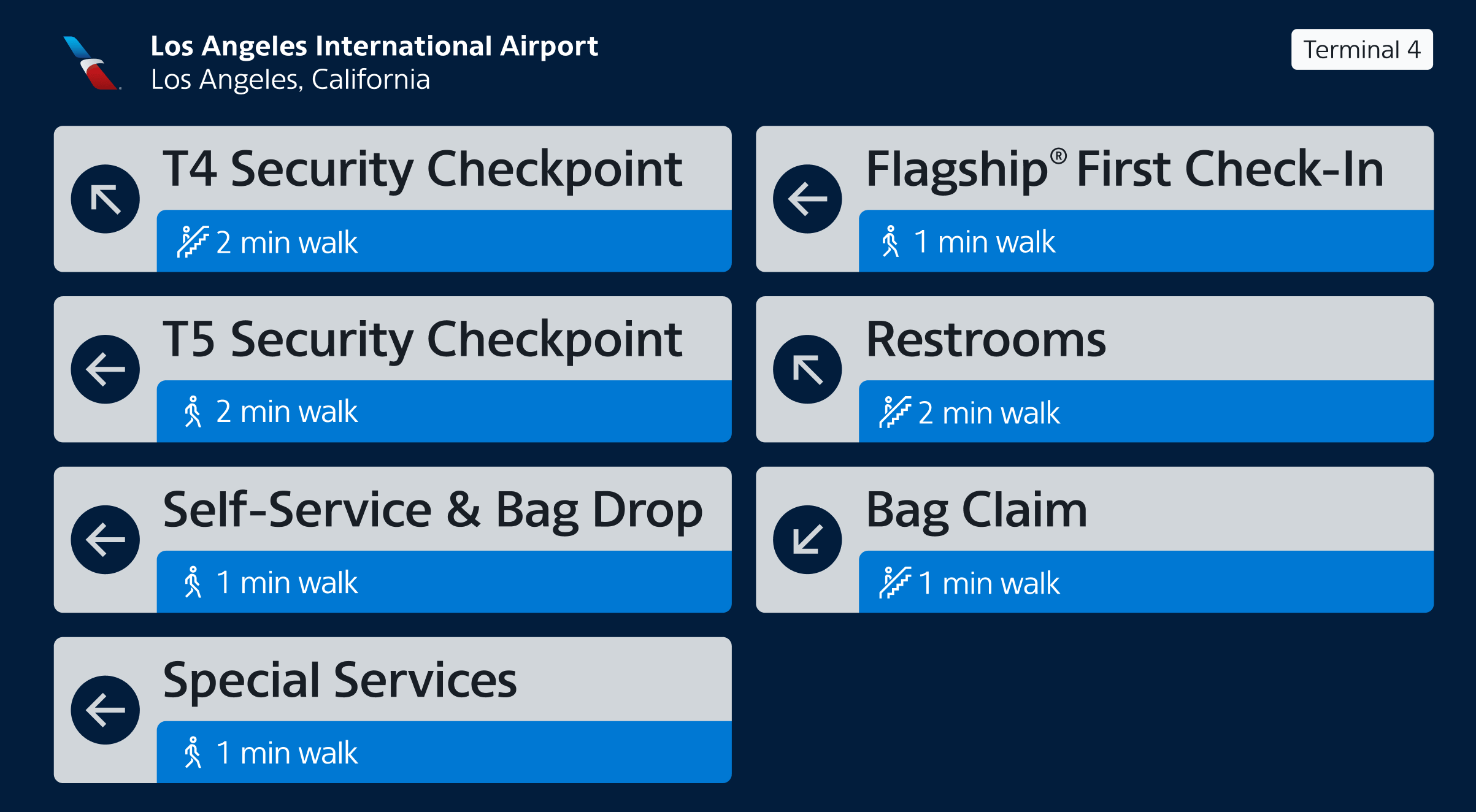Select the Restrooms heading
1476x812 pixels.
[x=986, y=339]
